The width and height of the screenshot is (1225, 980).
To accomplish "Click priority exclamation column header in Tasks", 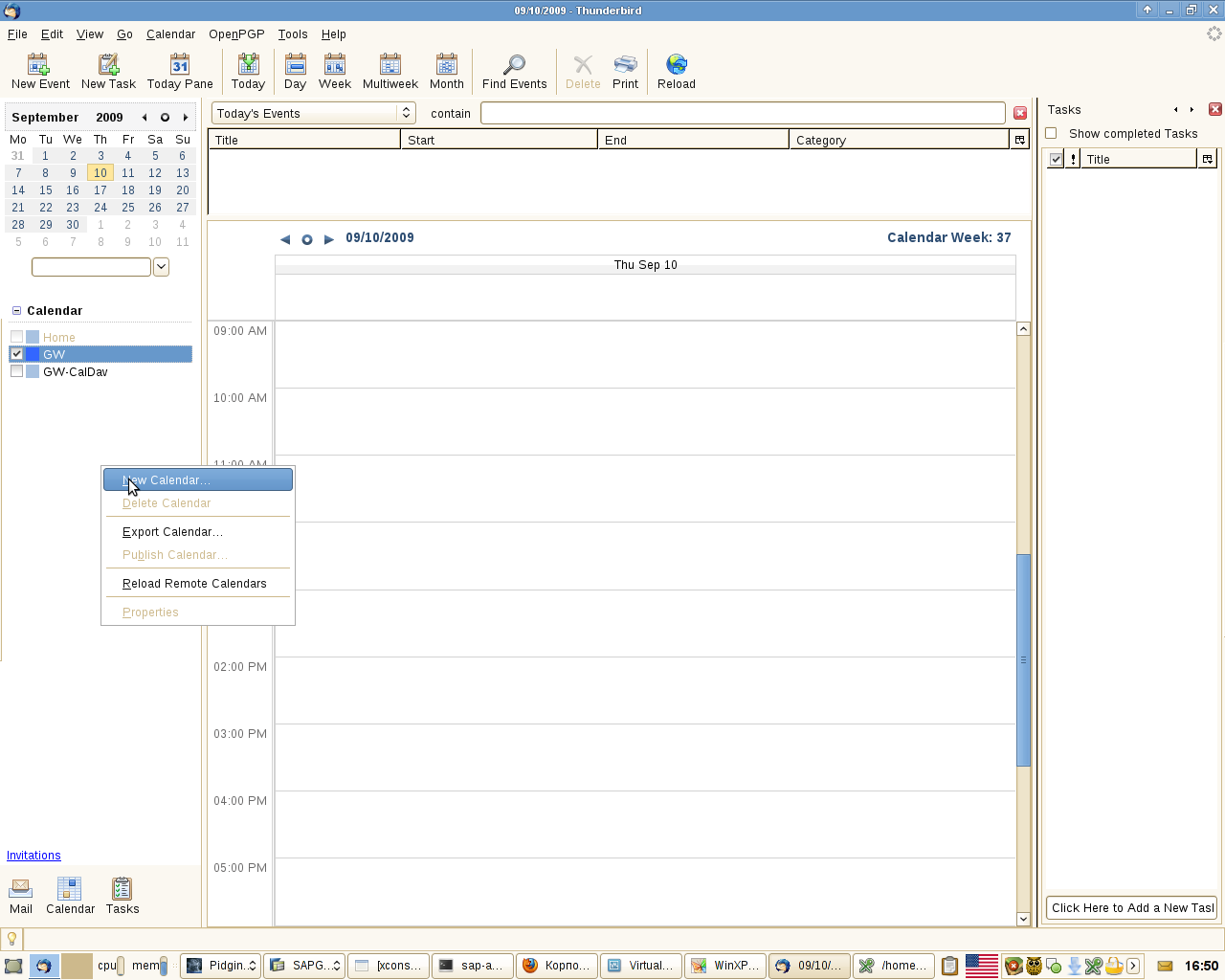I will click(1073, 159).
